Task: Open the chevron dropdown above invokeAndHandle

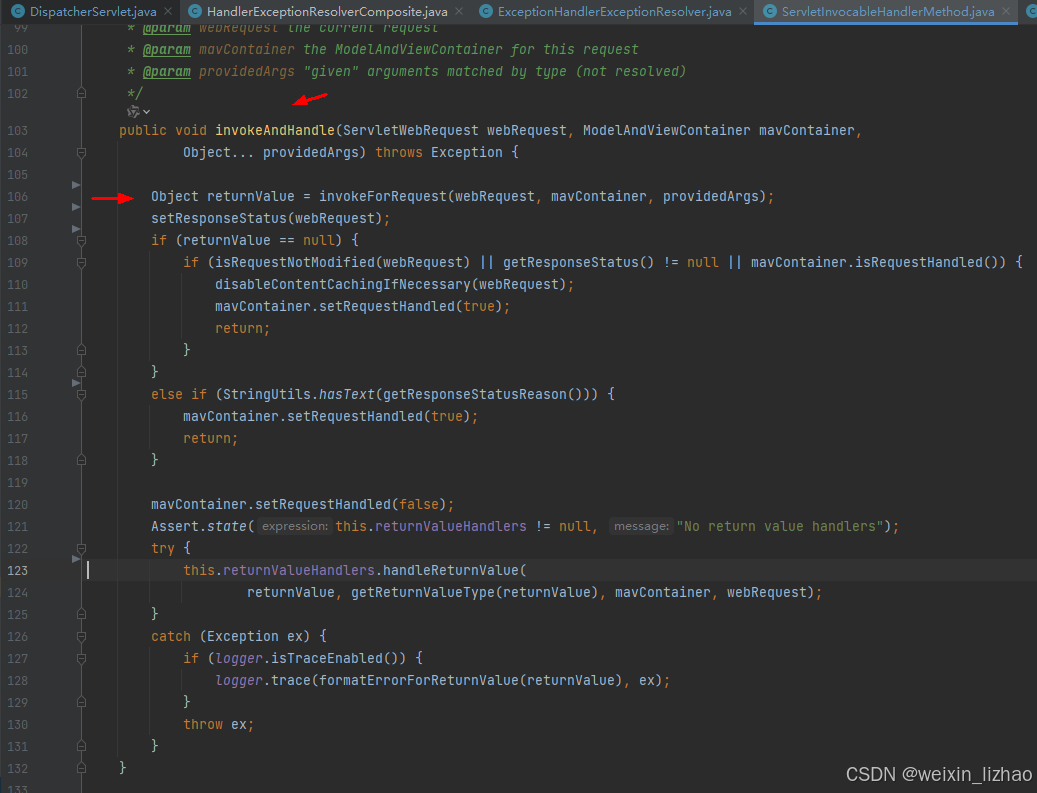Action: pos(147,112)
